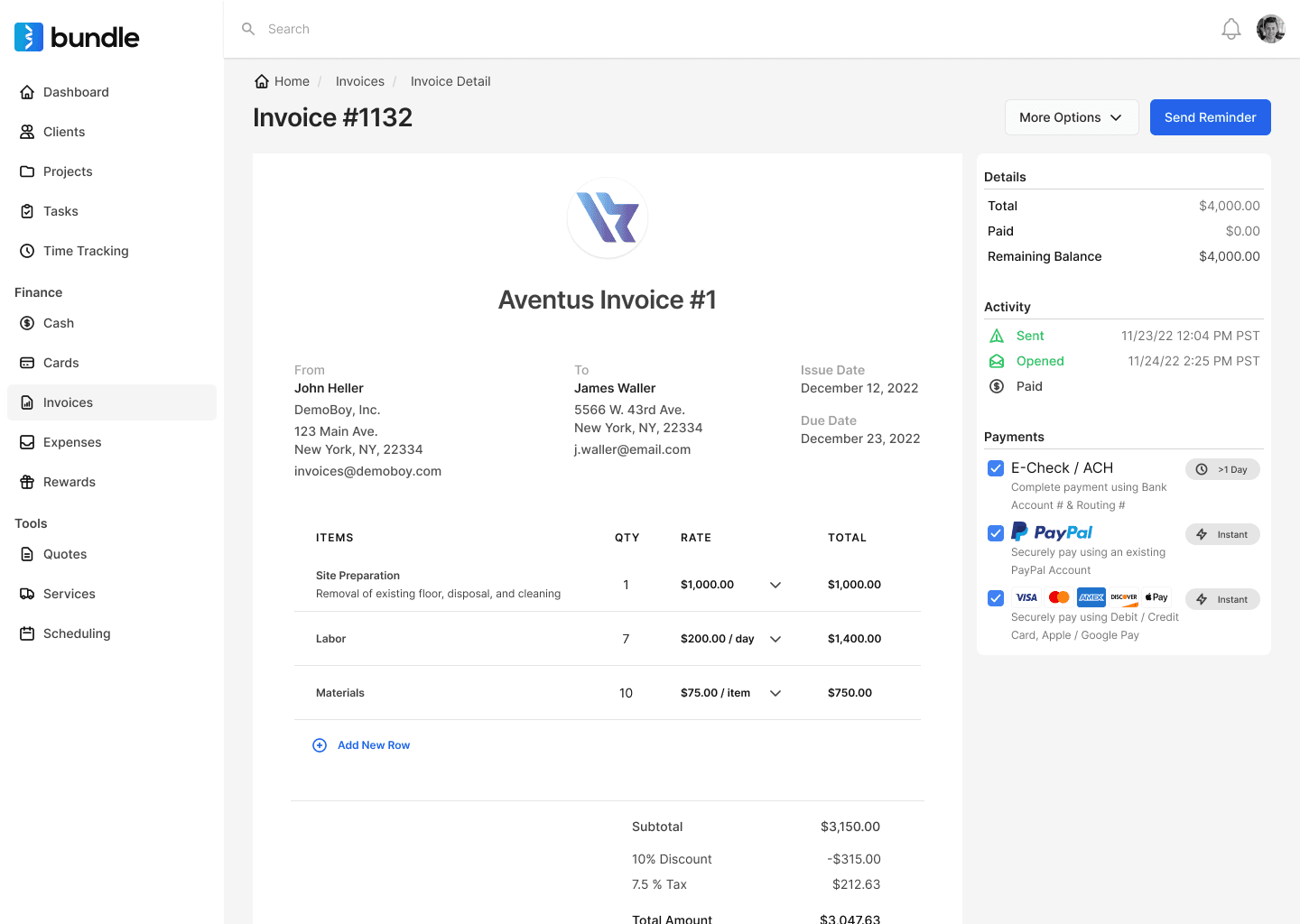
Task: Click the plus icon for Add New Row
Action: coord(320,745)
